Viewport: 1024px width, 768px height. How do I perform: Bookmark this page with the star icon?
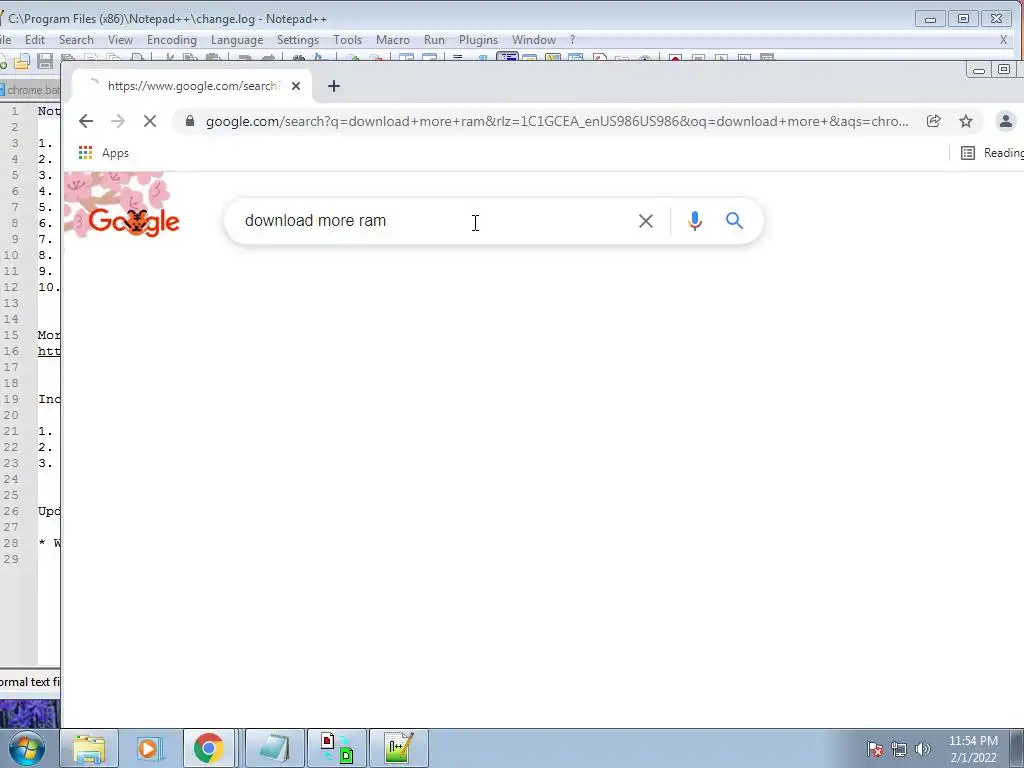click(966, 121)
